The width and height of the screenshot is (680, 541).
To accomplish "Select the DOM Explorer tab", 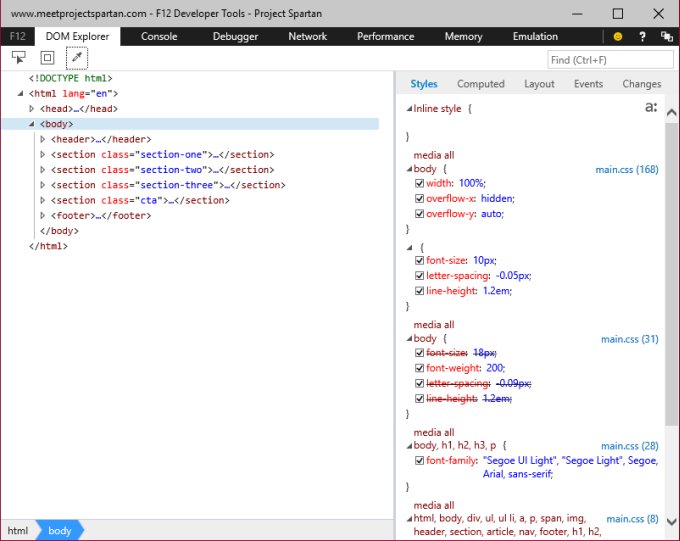I will (77, 36).
